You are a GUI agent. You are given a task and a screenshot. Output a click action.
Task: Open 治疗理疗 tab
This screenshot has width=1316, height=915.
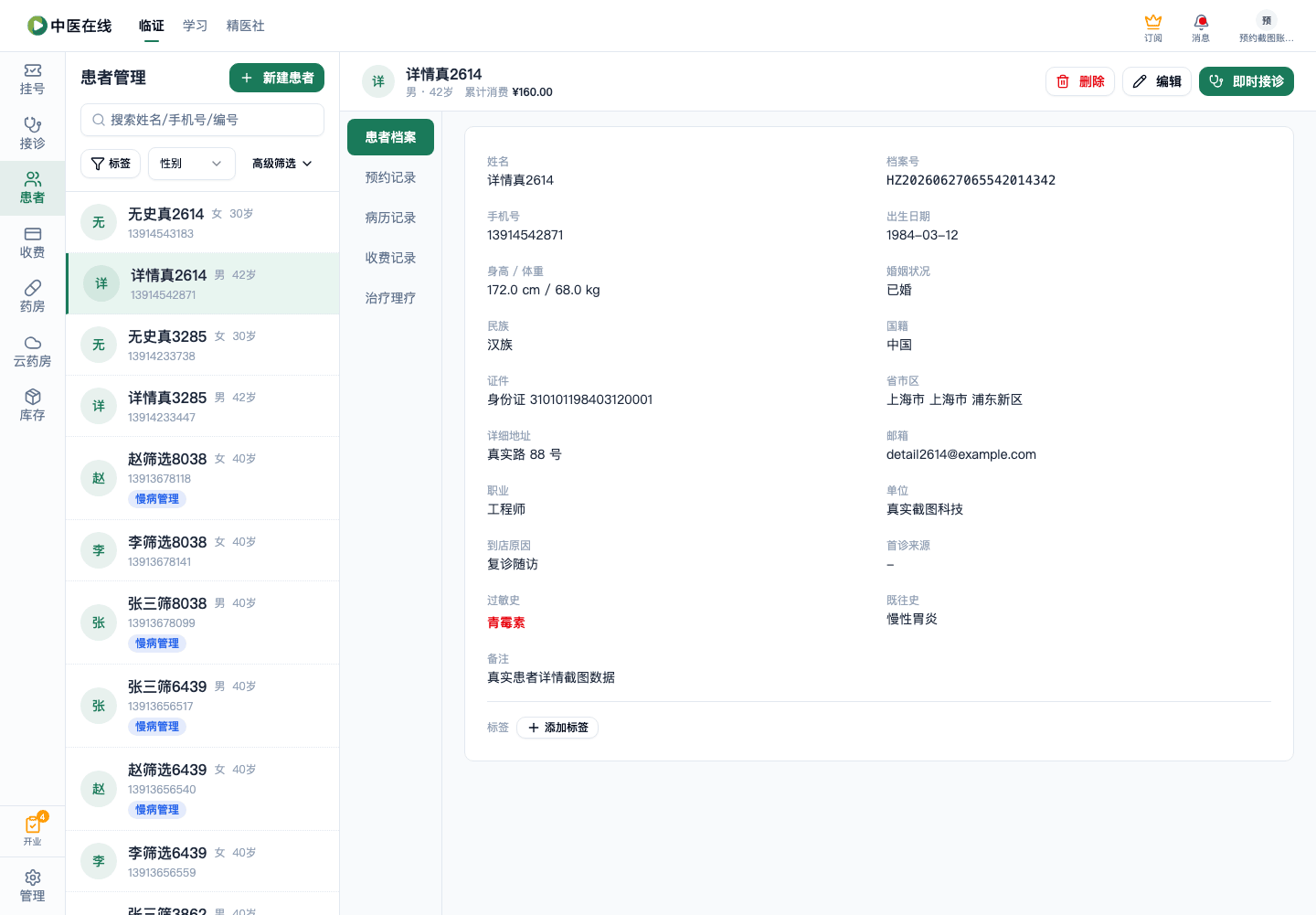[x=390, y=298]
